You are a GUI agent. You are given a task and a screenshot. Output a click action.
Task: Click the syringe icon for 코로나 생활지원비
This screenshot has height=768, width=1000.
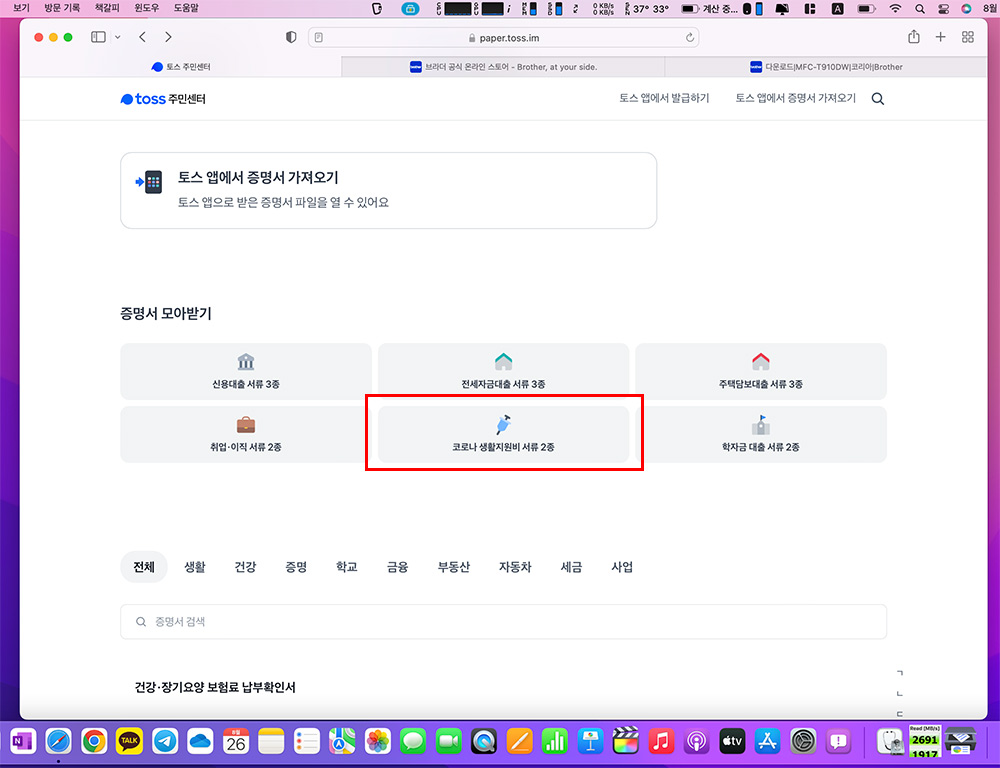coord(503,424)
